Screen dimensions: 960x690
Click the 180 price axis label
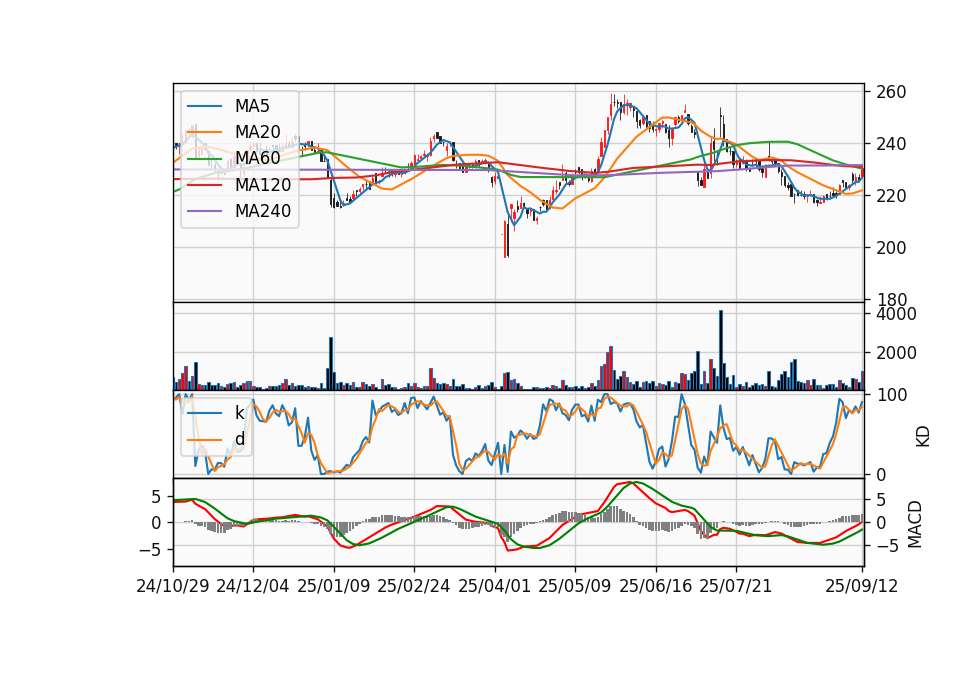tap(891, 299)
